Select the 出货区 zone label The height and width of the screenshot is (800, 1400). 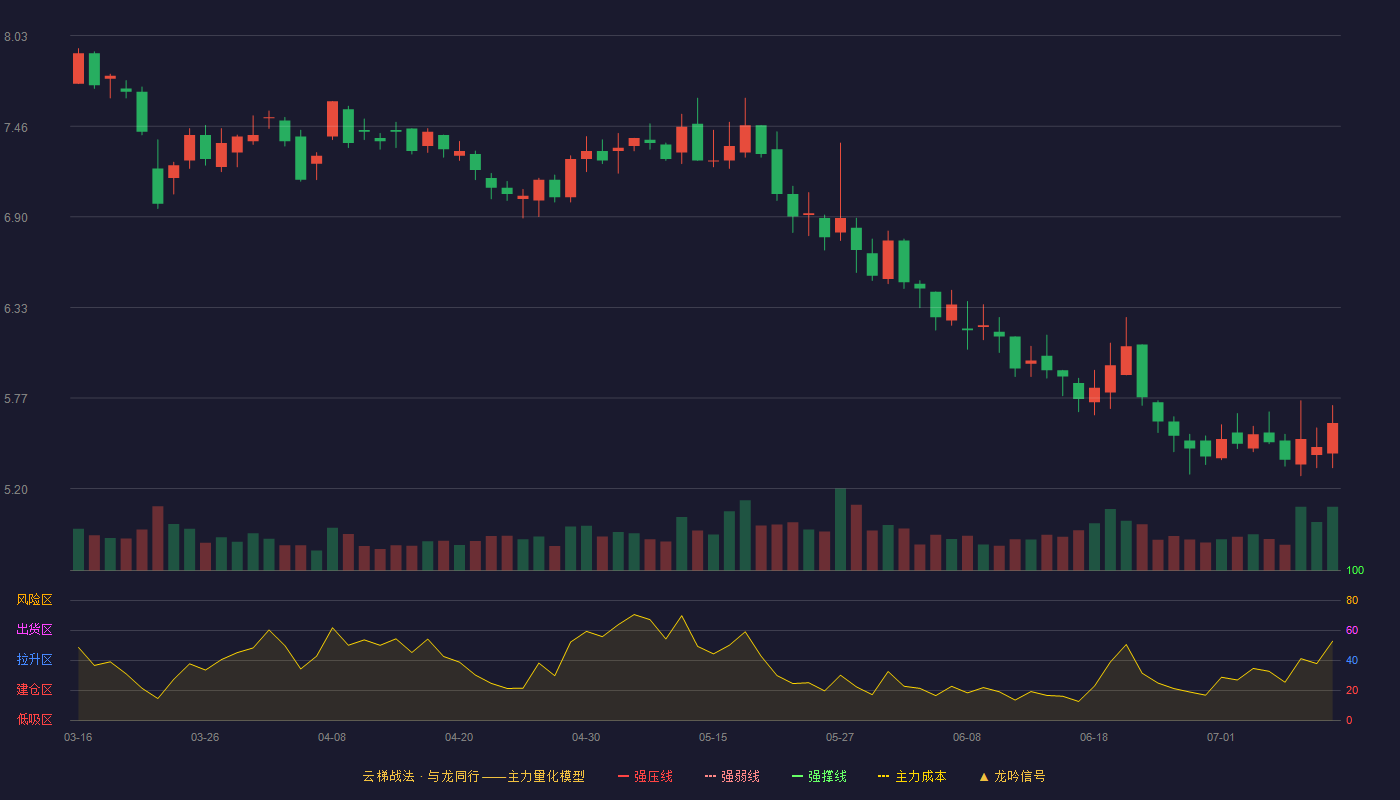[34, 630]
